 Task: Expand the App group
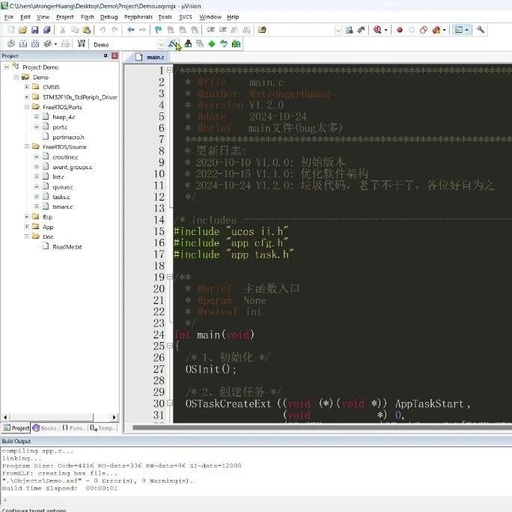(27, 227)
